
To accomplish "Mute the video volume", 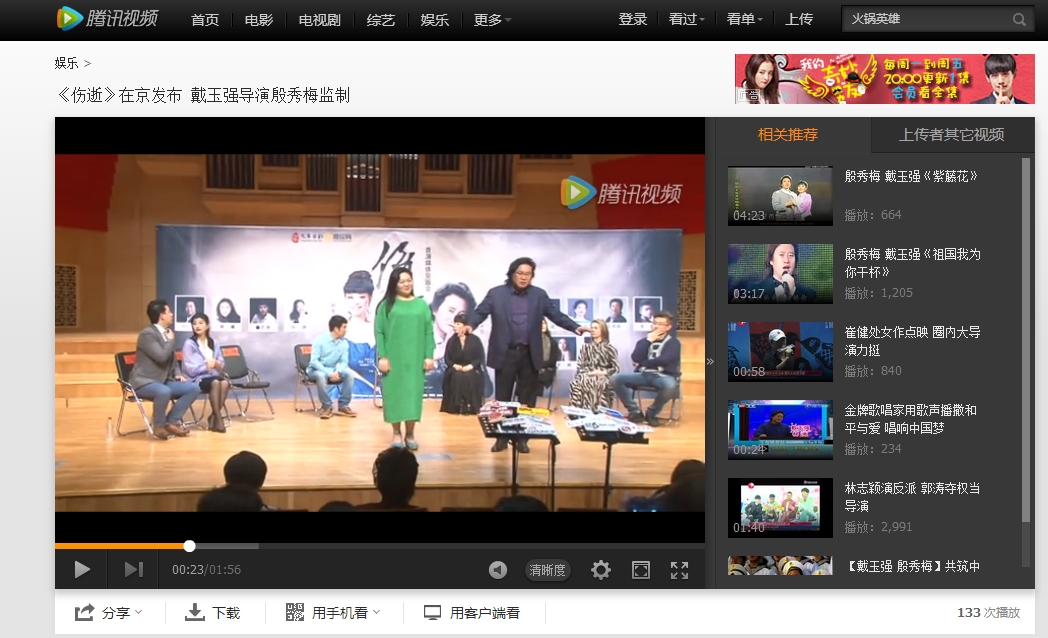I will coord(498,569).
